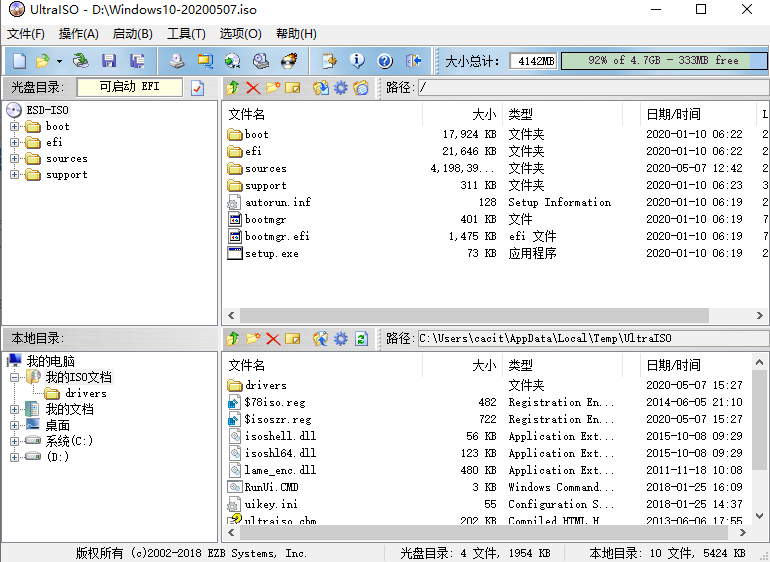Create a new folder in the local pane

click(253, 338)
